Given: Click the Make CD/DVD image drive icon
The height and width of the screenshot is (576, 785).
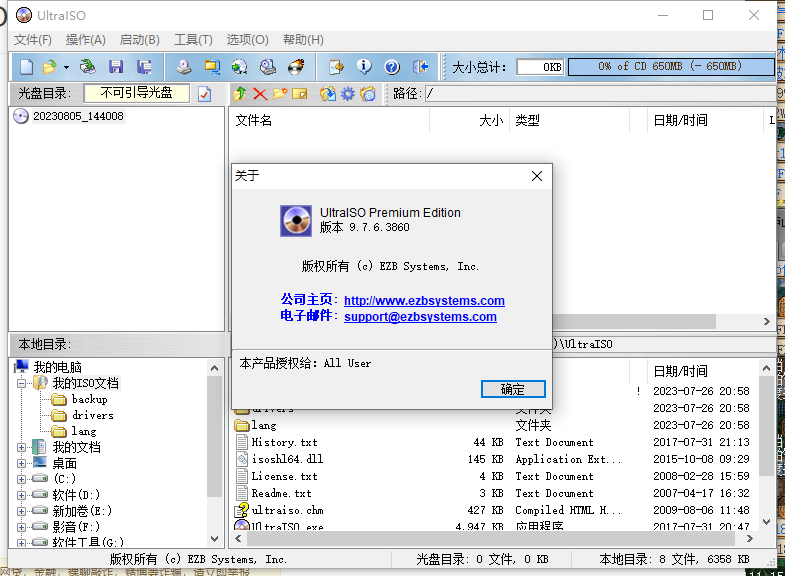Looking at the screenshot, I should 184,67.
